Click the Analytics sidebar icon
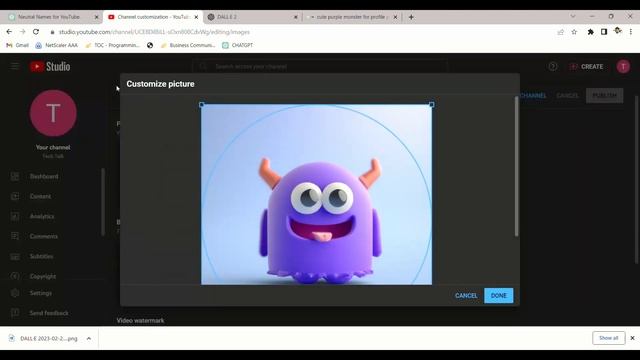640x360 pixels. (x=15, y=216)
